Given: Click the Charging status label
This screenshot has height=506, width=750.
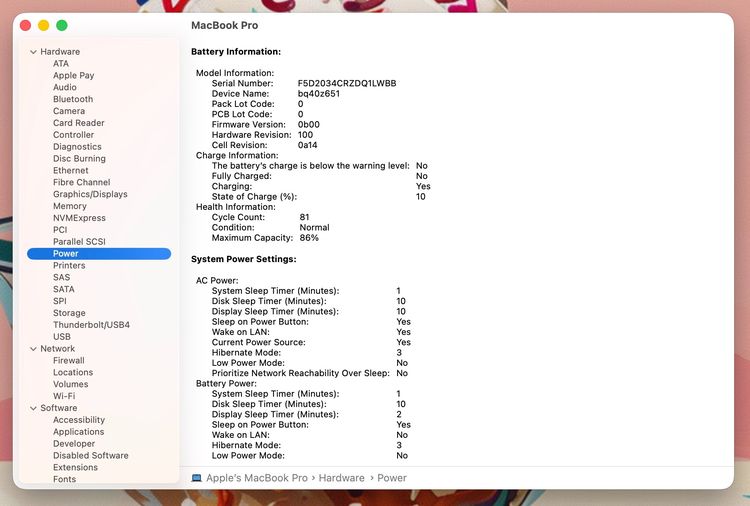Looking at the screenshot, I should coord(232,187).
